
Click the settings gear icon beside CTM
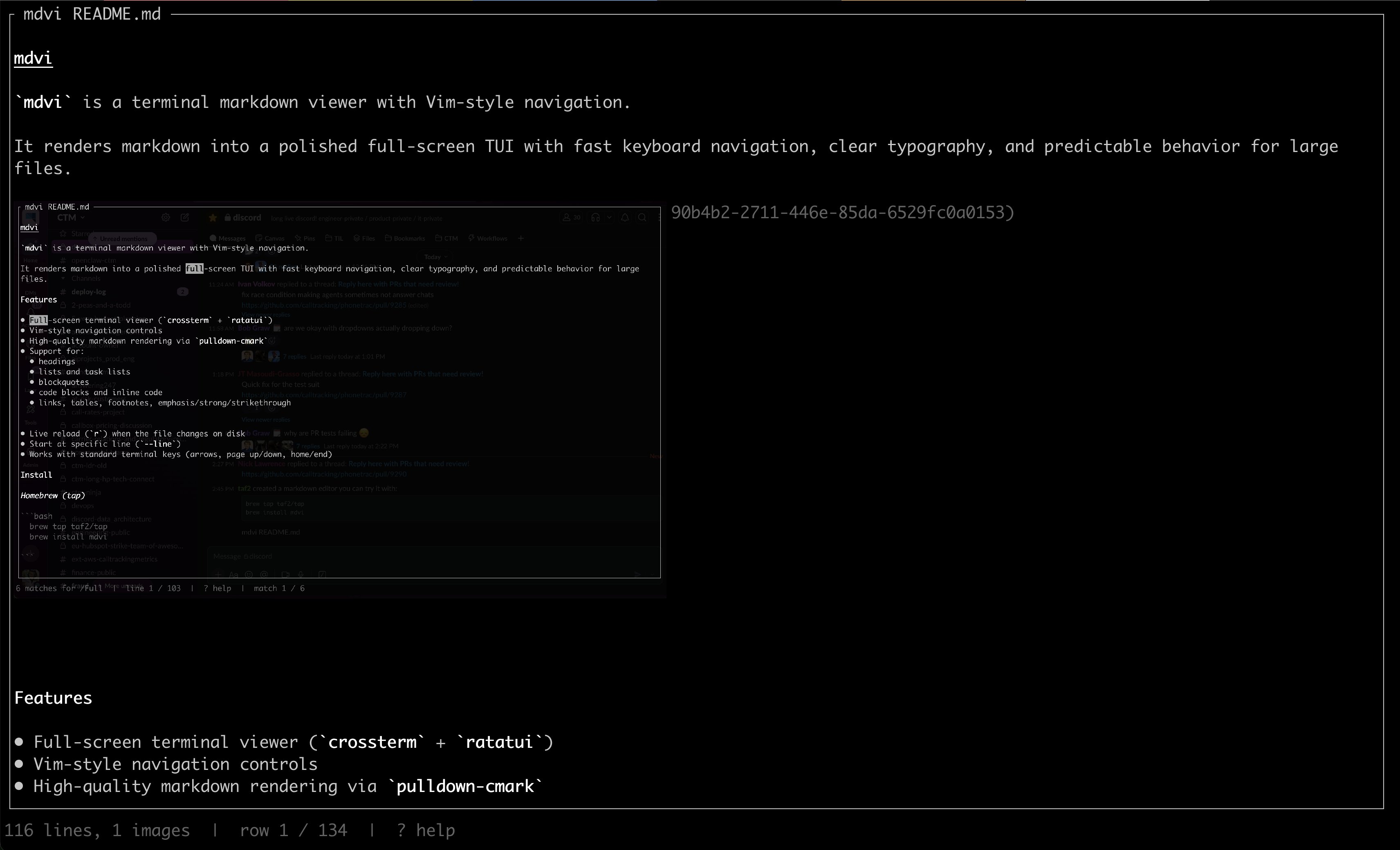165,217
